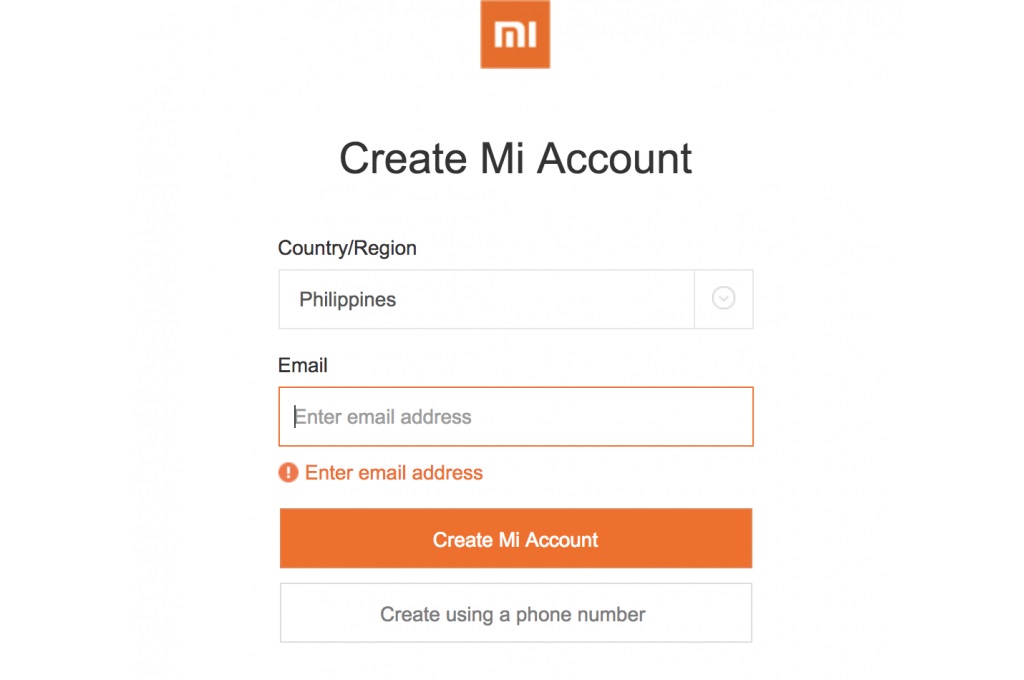Click the white Mi lettering inside logo
The width and height of the screenshot is (1024, 680).
coord(515,35)
